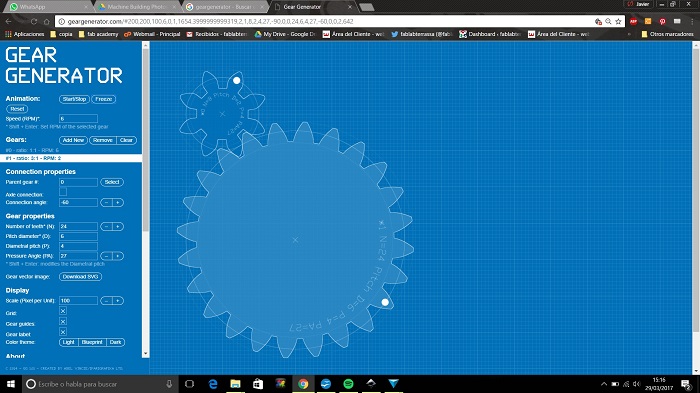The height and width of the screenshot is (393, 700).
Task: Open the Aplicaciones apps shortcut
Action: [x=25, y=34]
